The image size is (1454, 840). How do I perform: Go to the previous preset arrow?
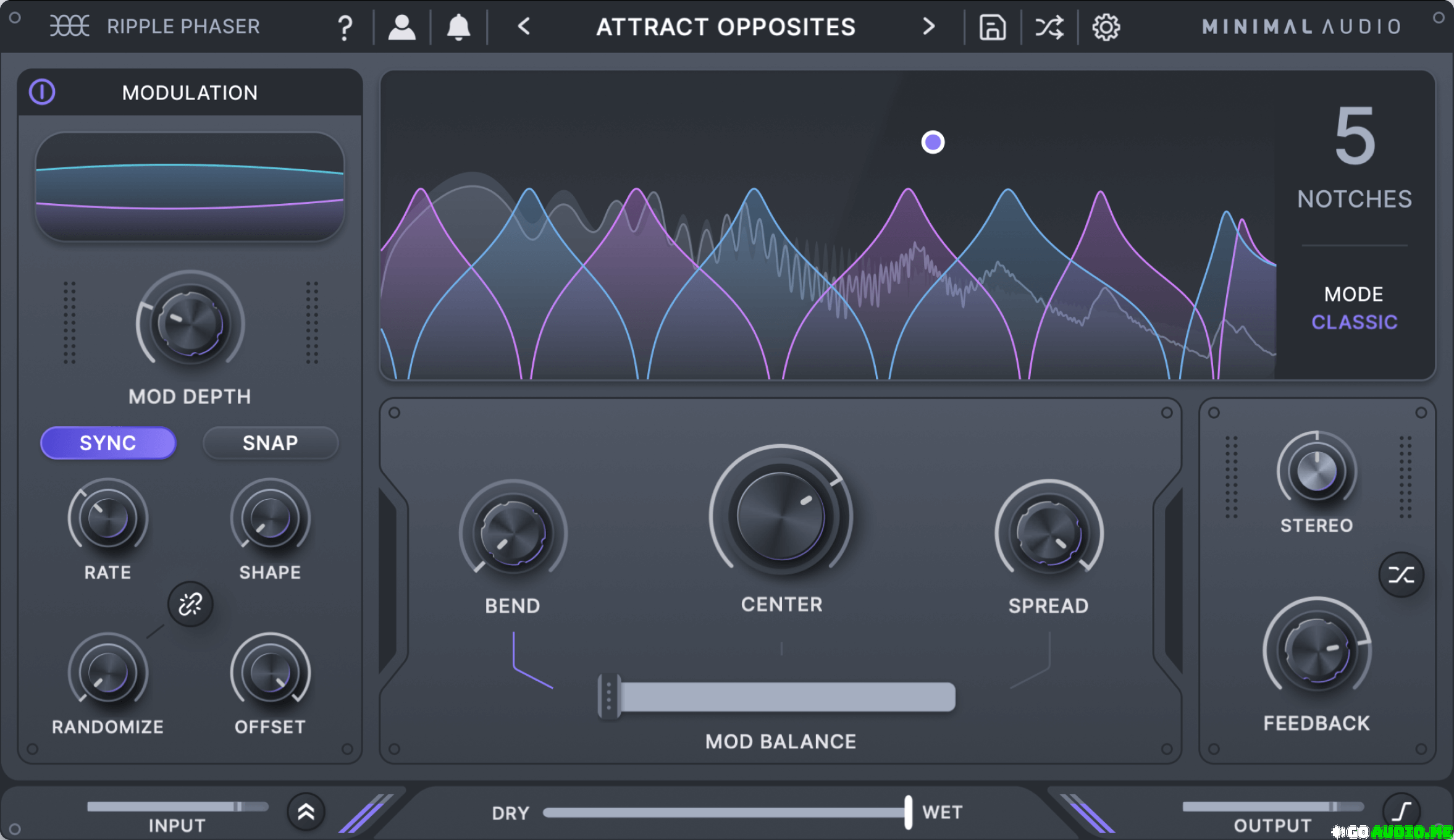(x=524, y=27)
